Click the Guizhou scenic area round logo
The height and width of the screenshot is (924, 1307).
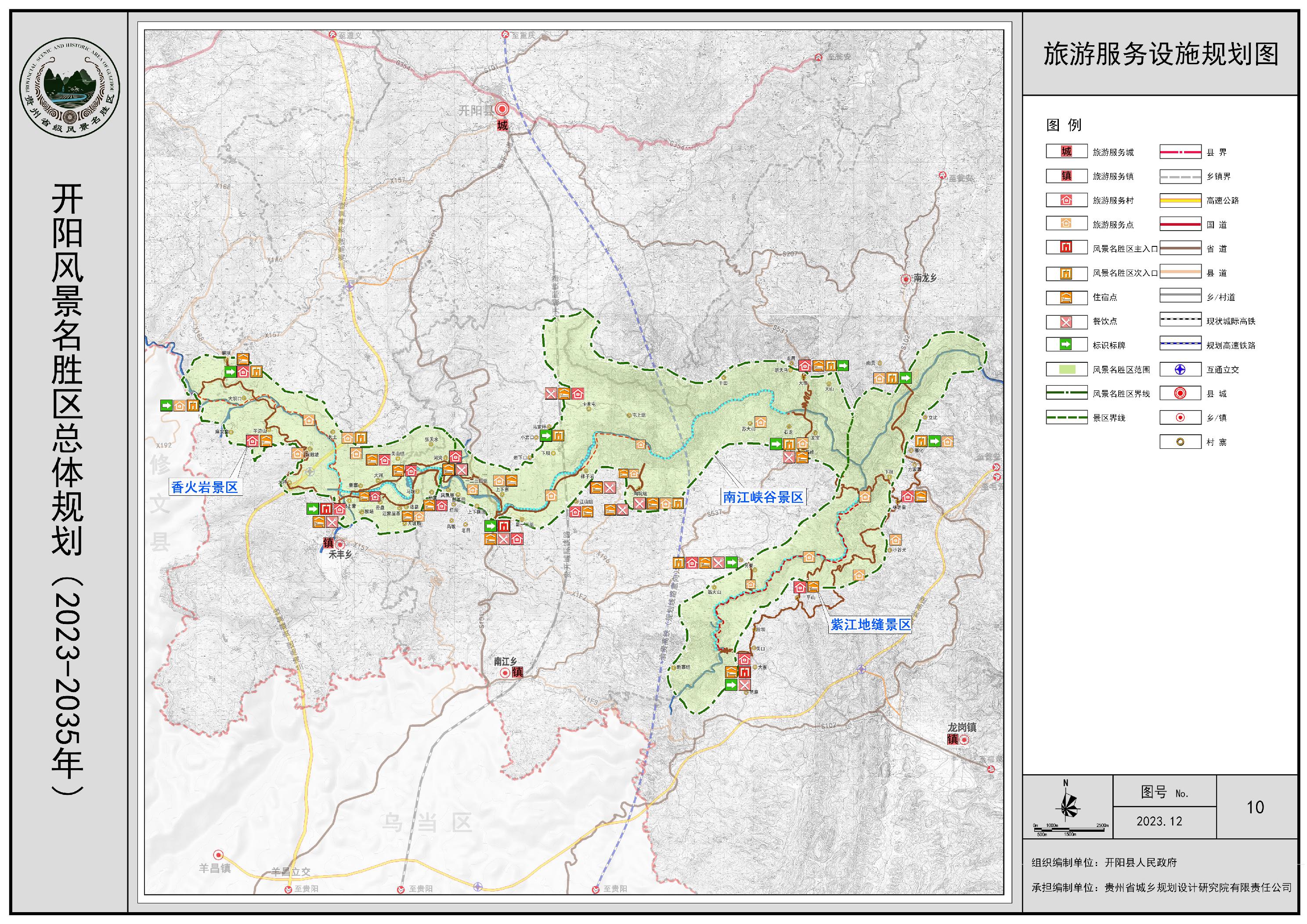70,88
